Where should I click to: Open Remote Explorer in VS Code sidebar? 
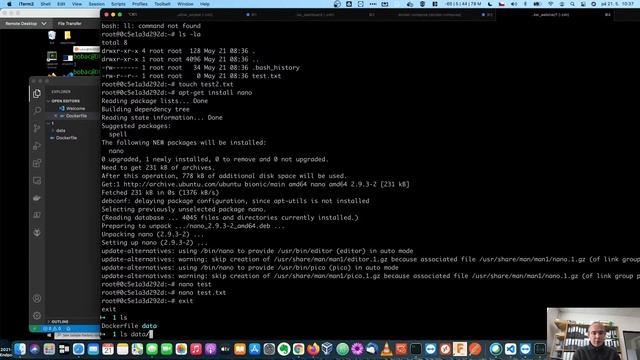point(37,180)
